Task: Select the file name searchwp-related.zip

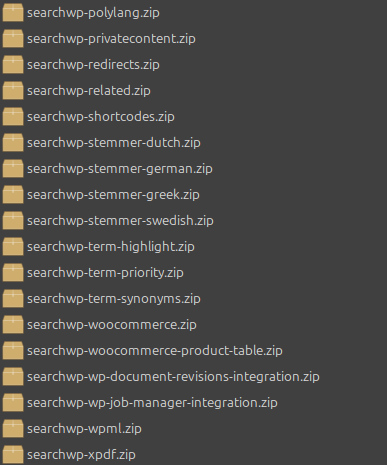Action: (89, 91)
